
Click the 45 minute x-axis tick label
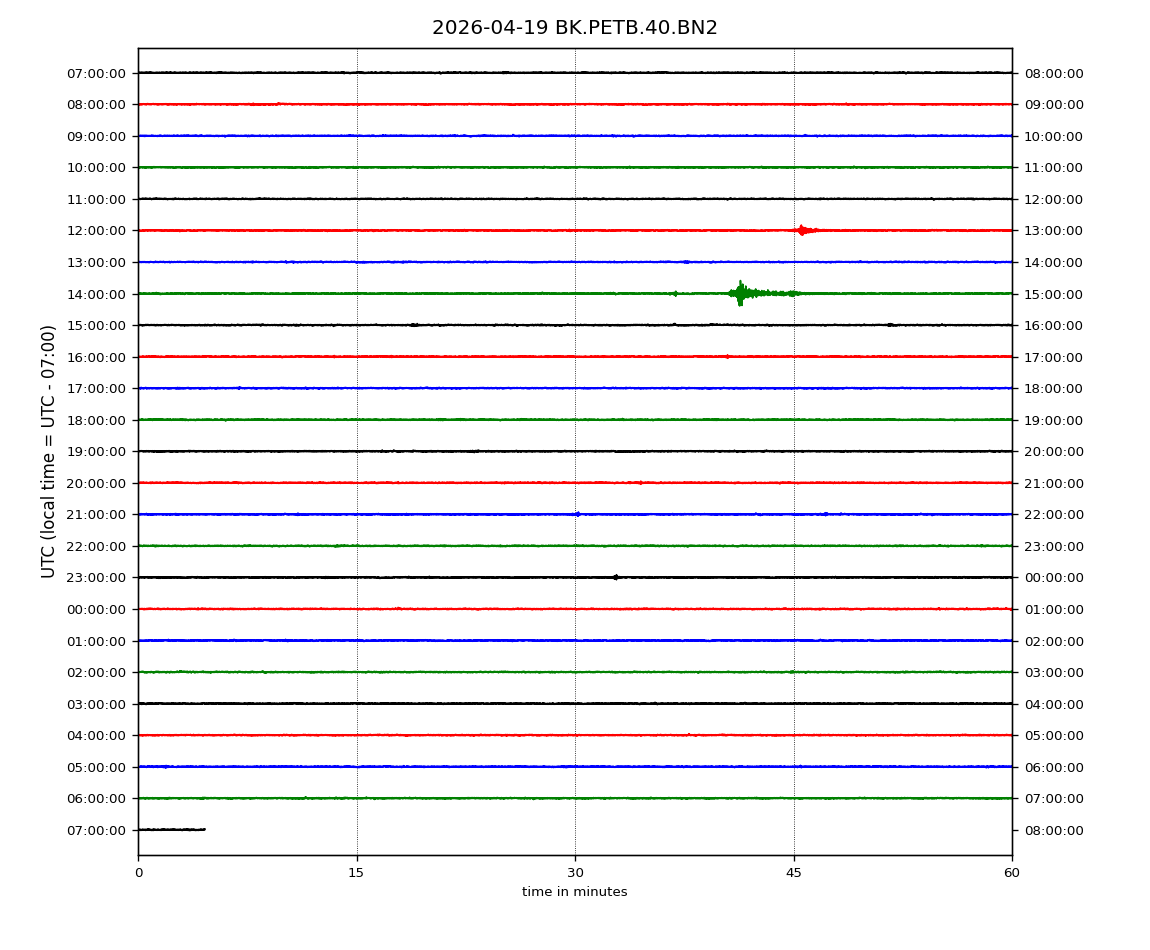(x=794, y=873)
